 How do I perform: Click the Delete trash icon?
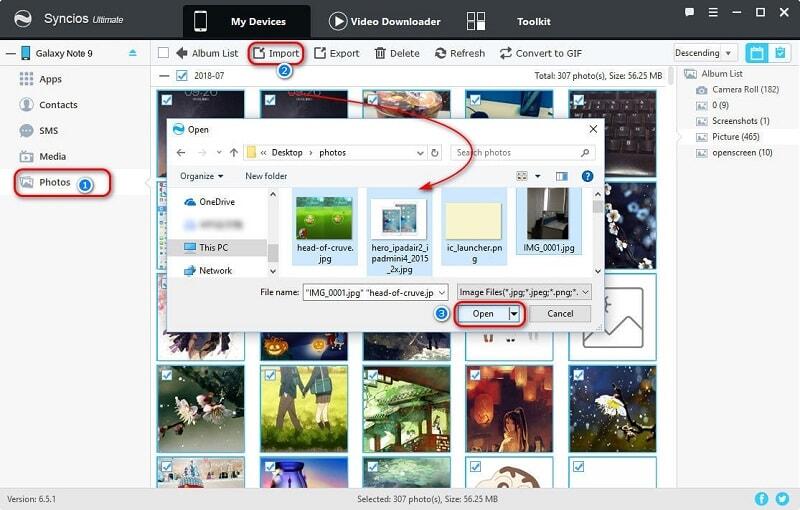point(380,53)
